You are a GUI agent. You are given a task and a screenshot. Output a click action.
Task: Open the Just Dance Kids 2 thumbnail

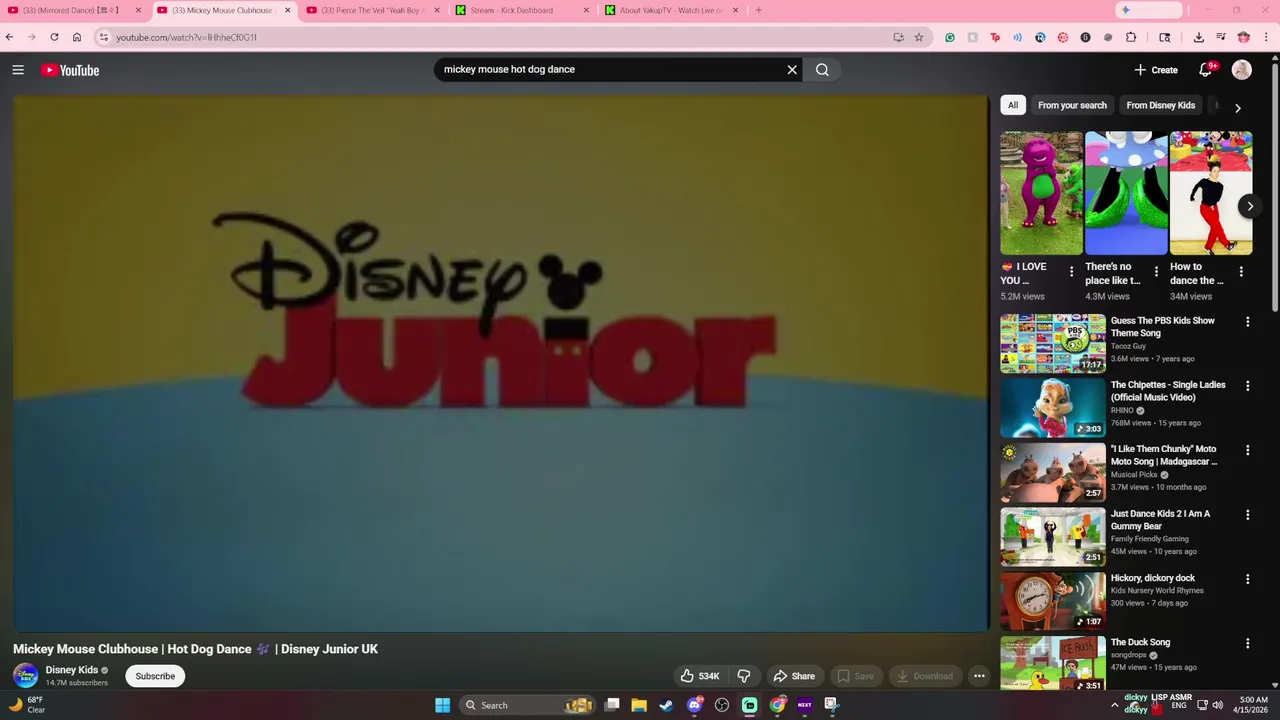1053,537
